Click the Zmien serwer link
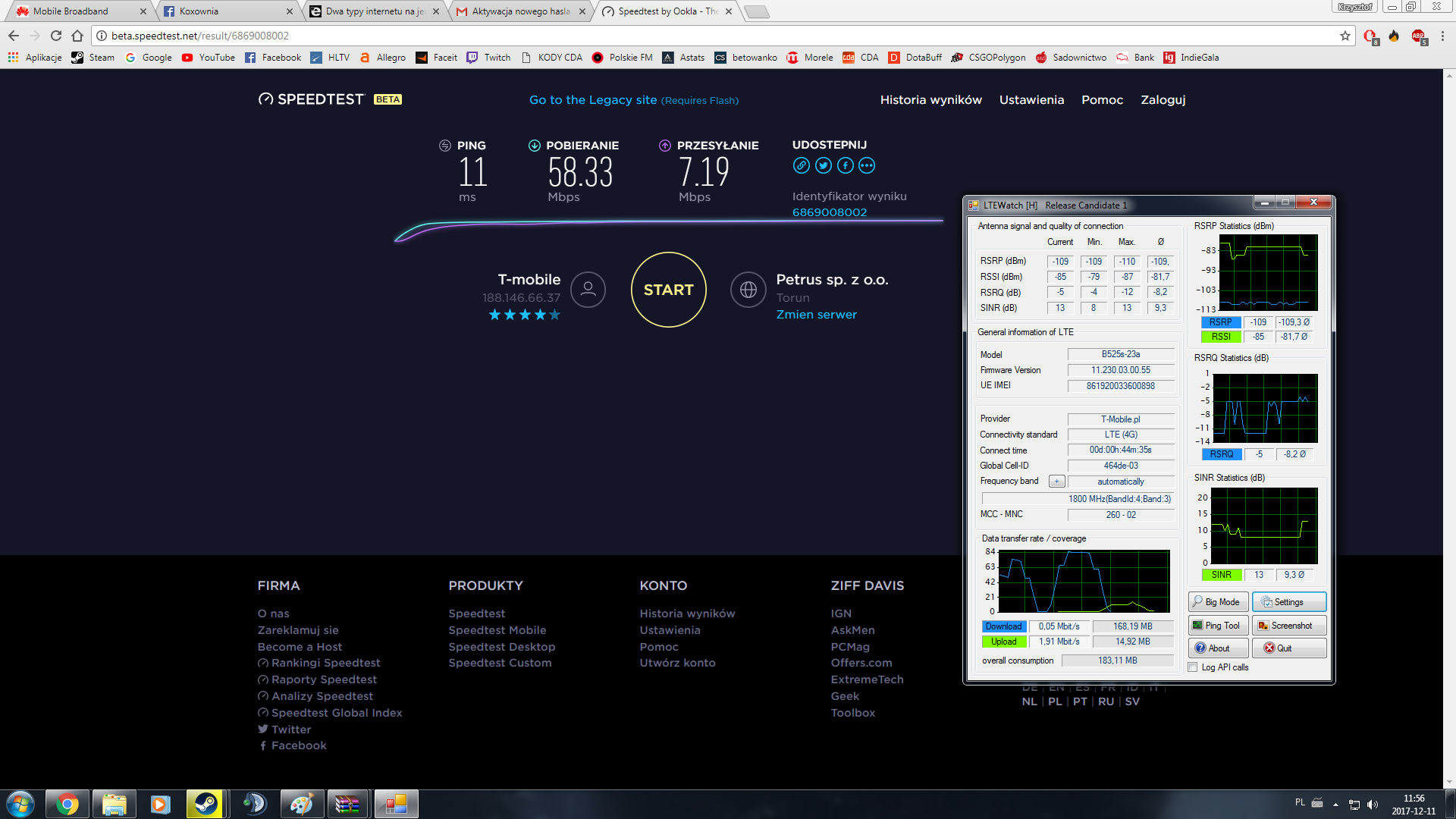The image size is (1456, 819). [816, 315]
